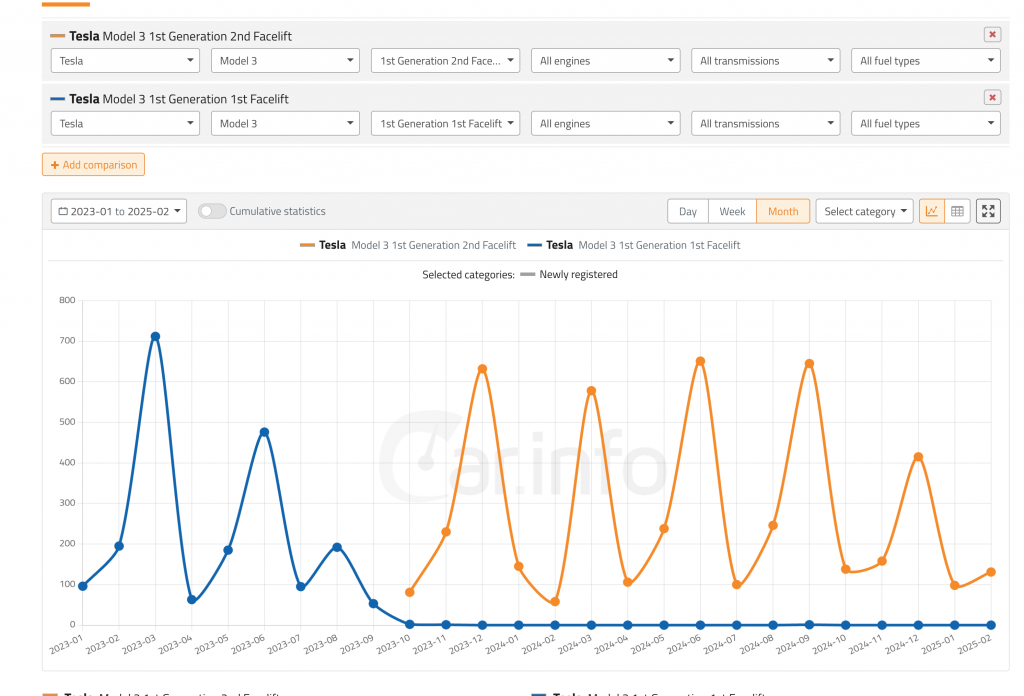Click the Newly registered category legend
Image resolution: width=1024 pixels, height=696 pixels.
(569, 274)
